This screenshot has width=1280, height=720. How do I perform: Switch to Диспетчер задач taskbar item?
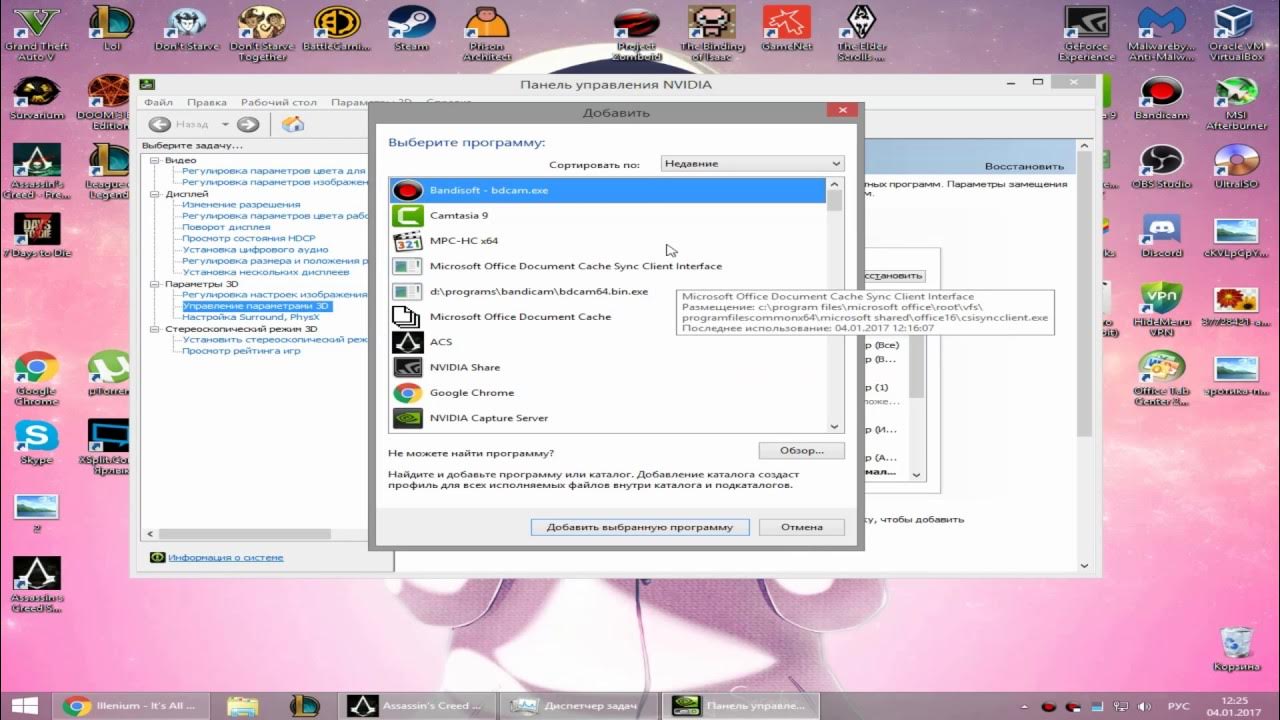pyautogui.click(x=577, y=706)
